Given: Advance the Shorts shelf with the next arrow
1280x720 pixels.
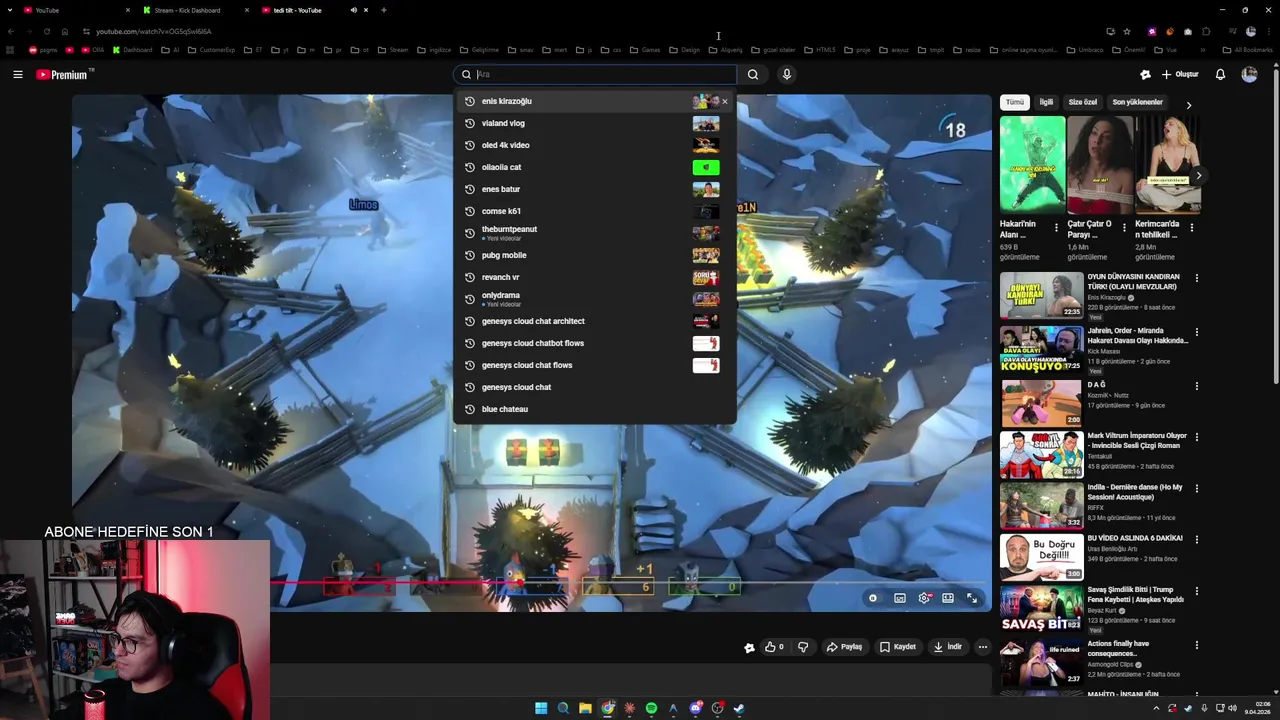Looking at the screenshot, I should (1198, 176).
